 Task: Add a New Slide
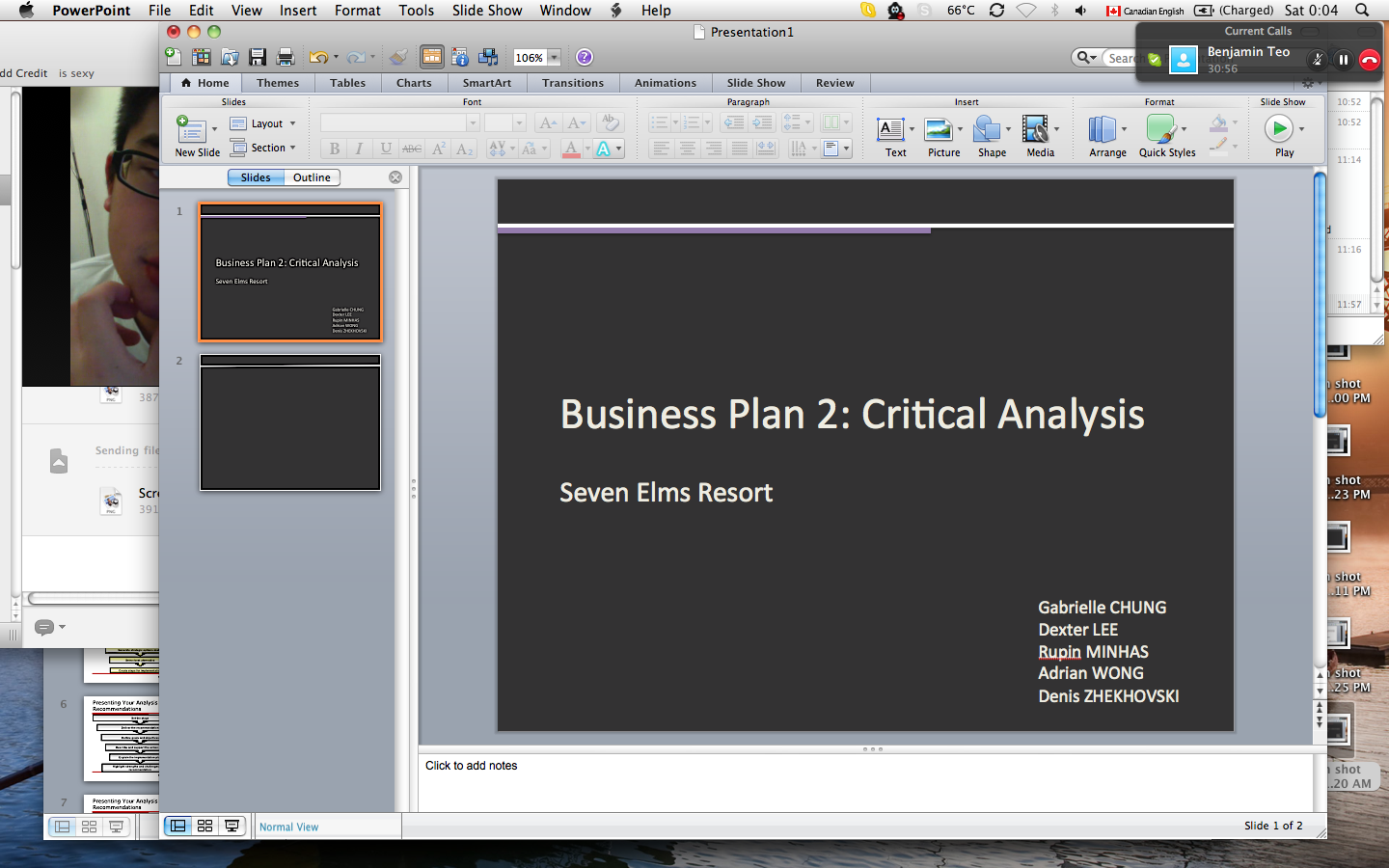191,130
